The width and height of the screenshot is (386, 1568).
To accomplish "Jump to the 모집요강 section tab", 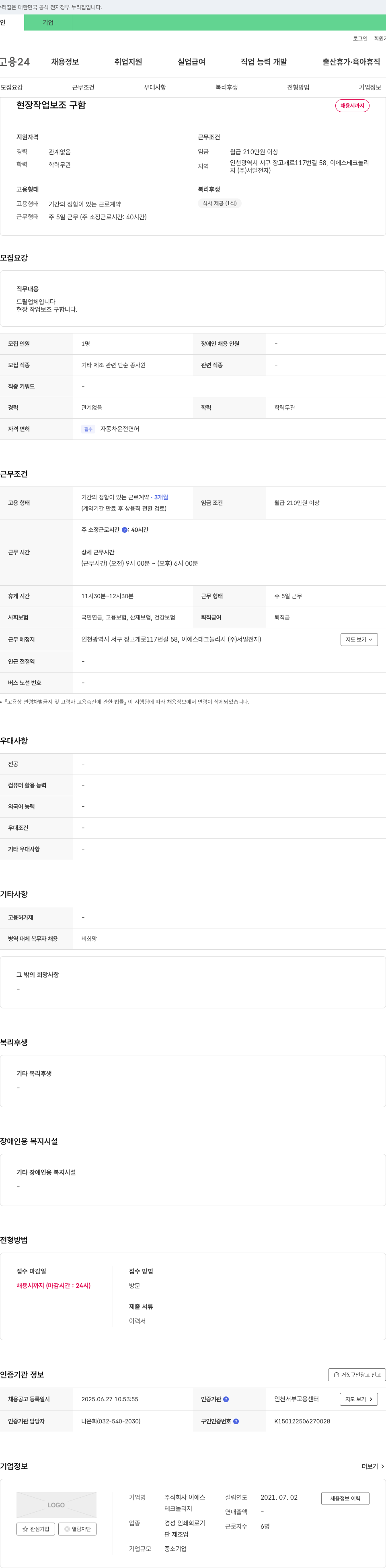I will (12, 88).
